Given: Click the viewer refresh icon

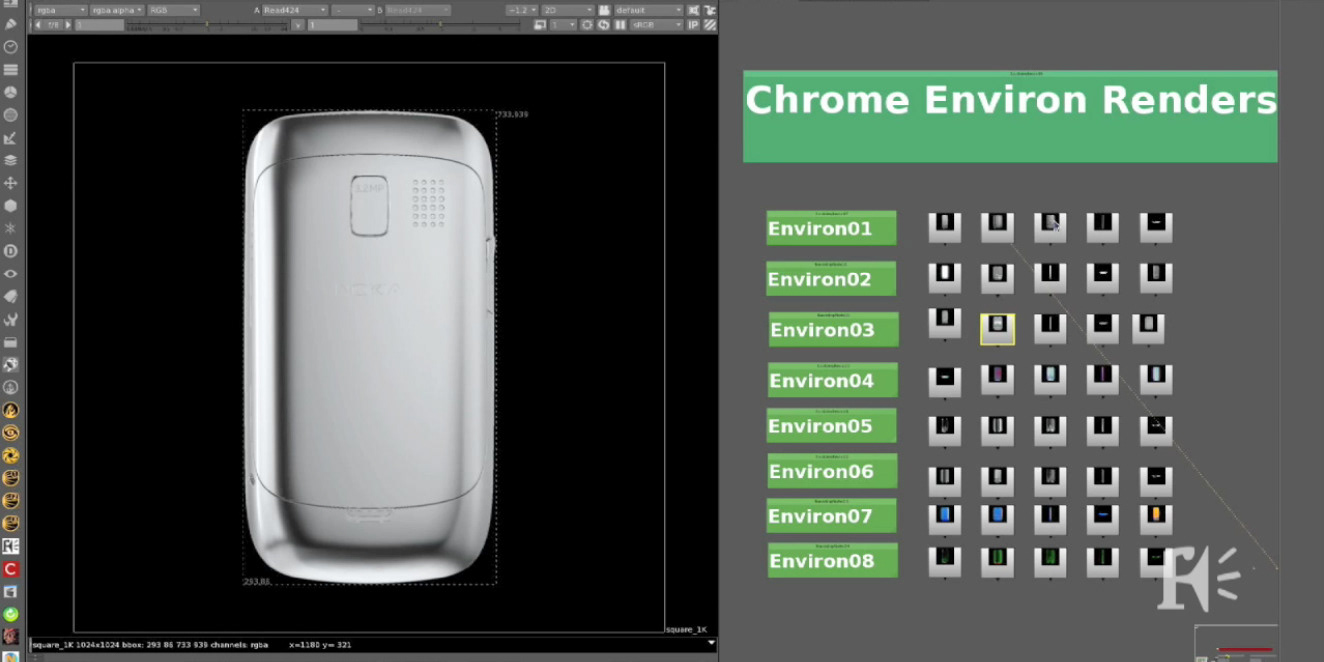Looking at the screenshot, I should [604, 24].
